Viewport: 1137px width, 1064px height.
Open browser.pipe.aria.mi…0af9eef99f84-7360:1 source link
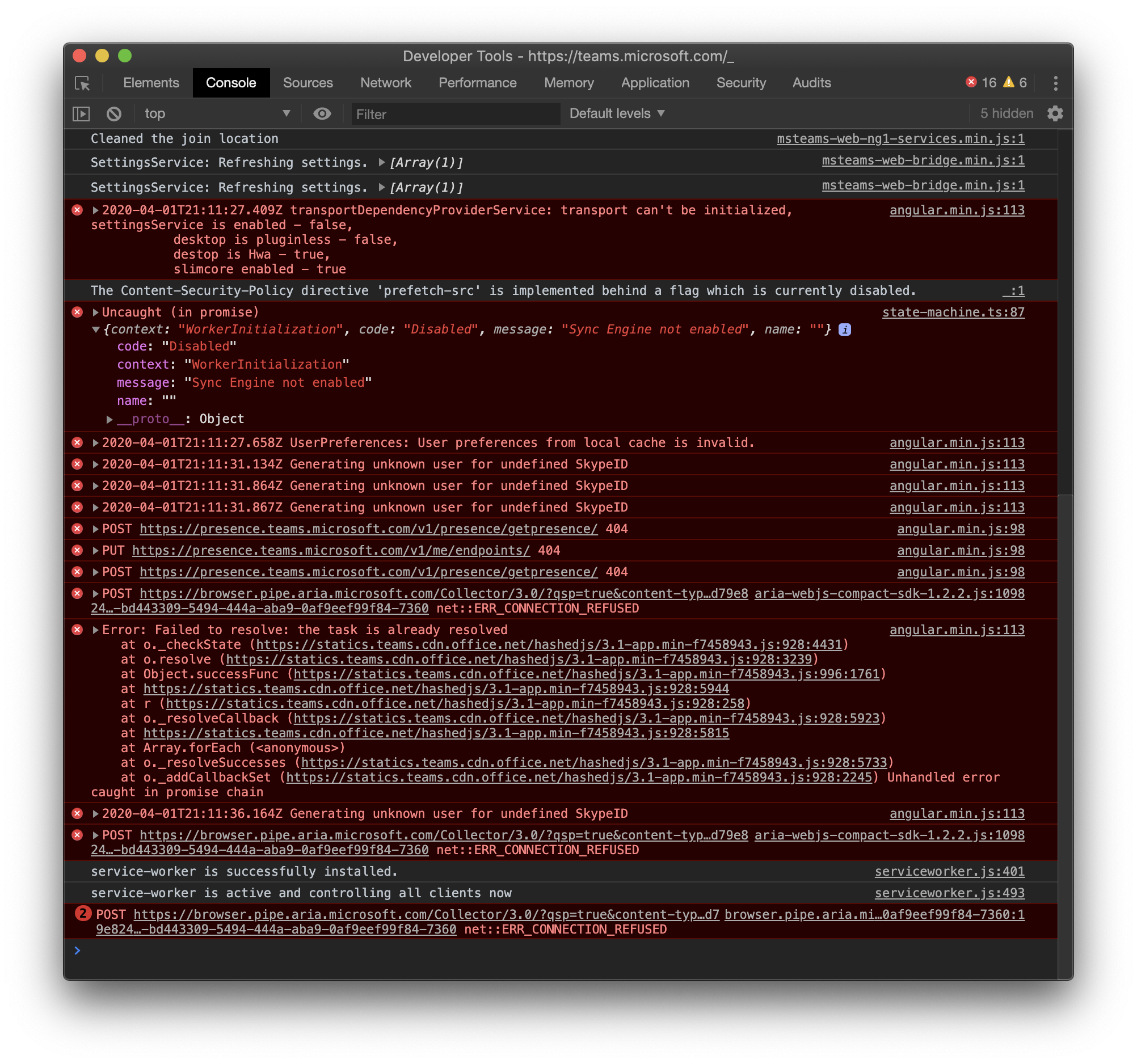pyautogui.click(x=874, y=915)
